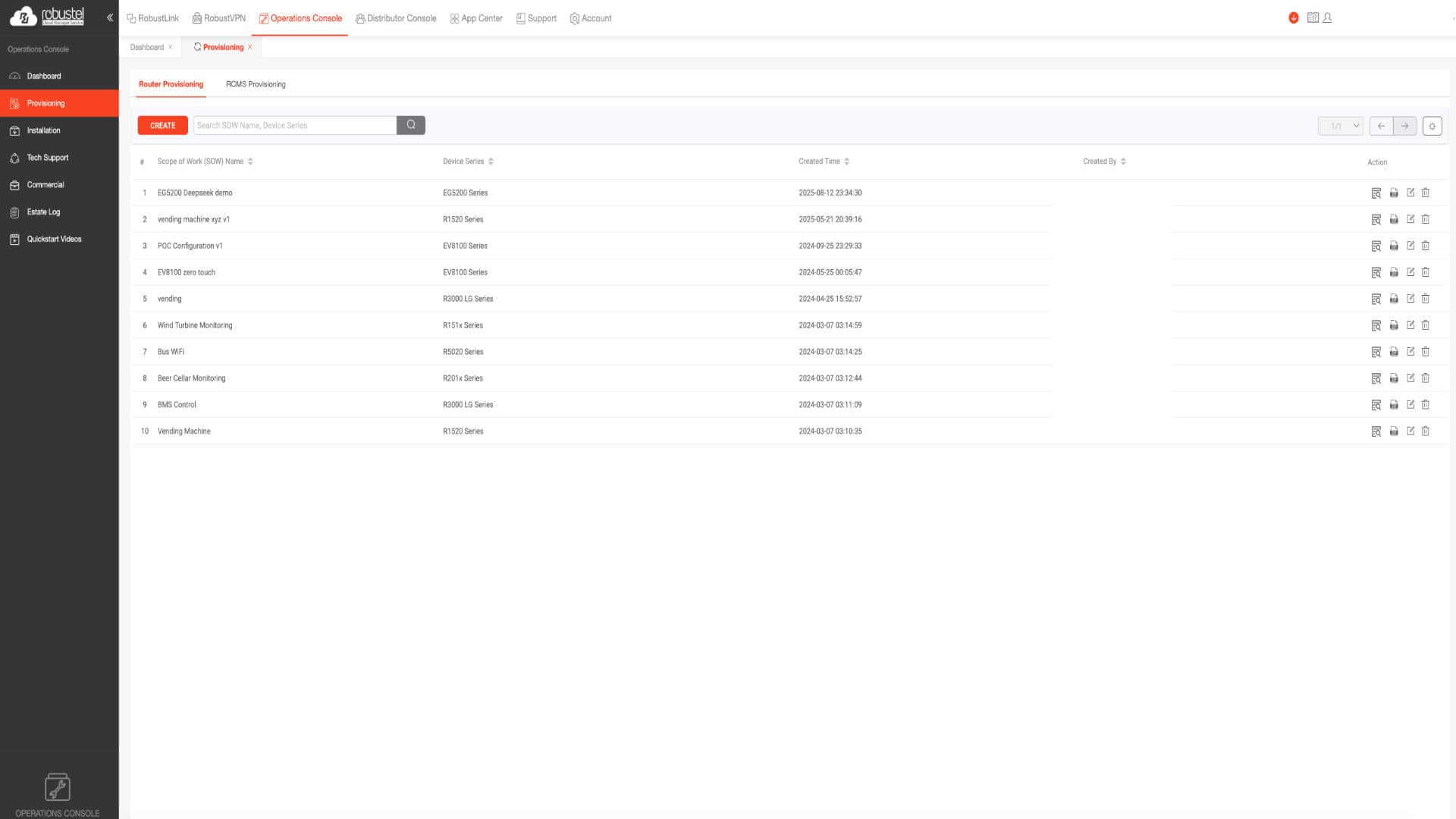Screen dimensions: 1456x819
Task: Click the search magnifier button
Action: point(410,125)
